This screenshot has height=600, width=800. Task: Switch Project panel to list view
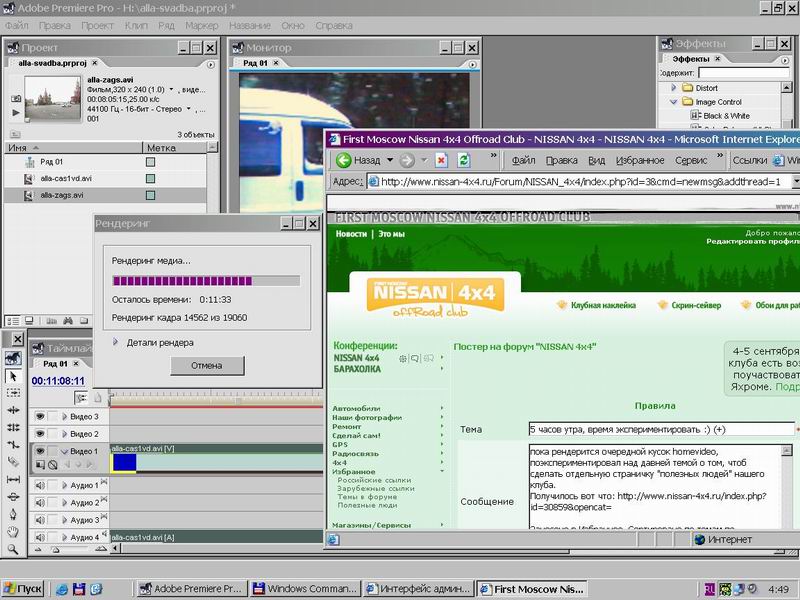[x=13, y=321]
